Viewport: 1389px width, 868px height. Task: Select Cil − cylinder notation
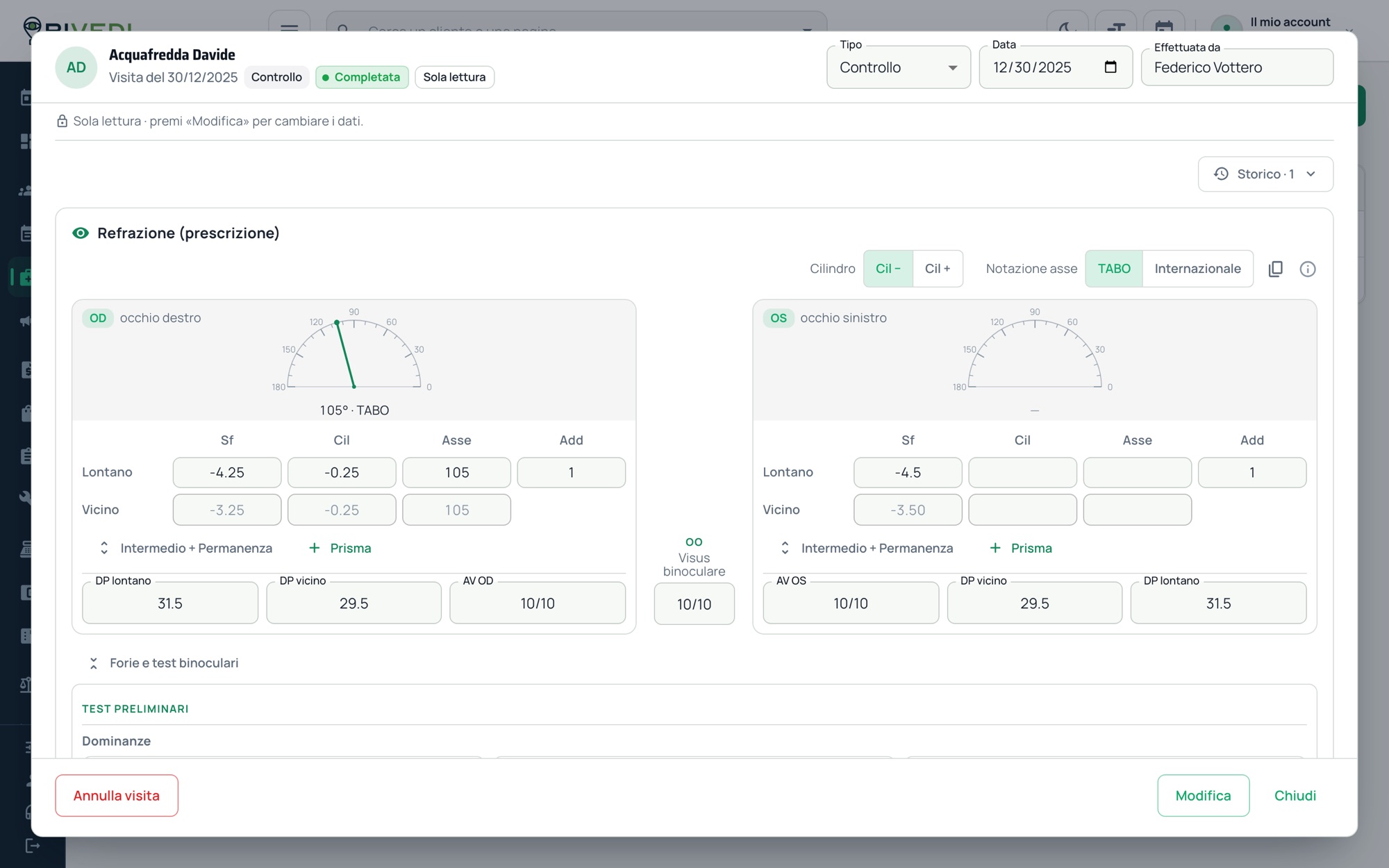pos(888,269)
